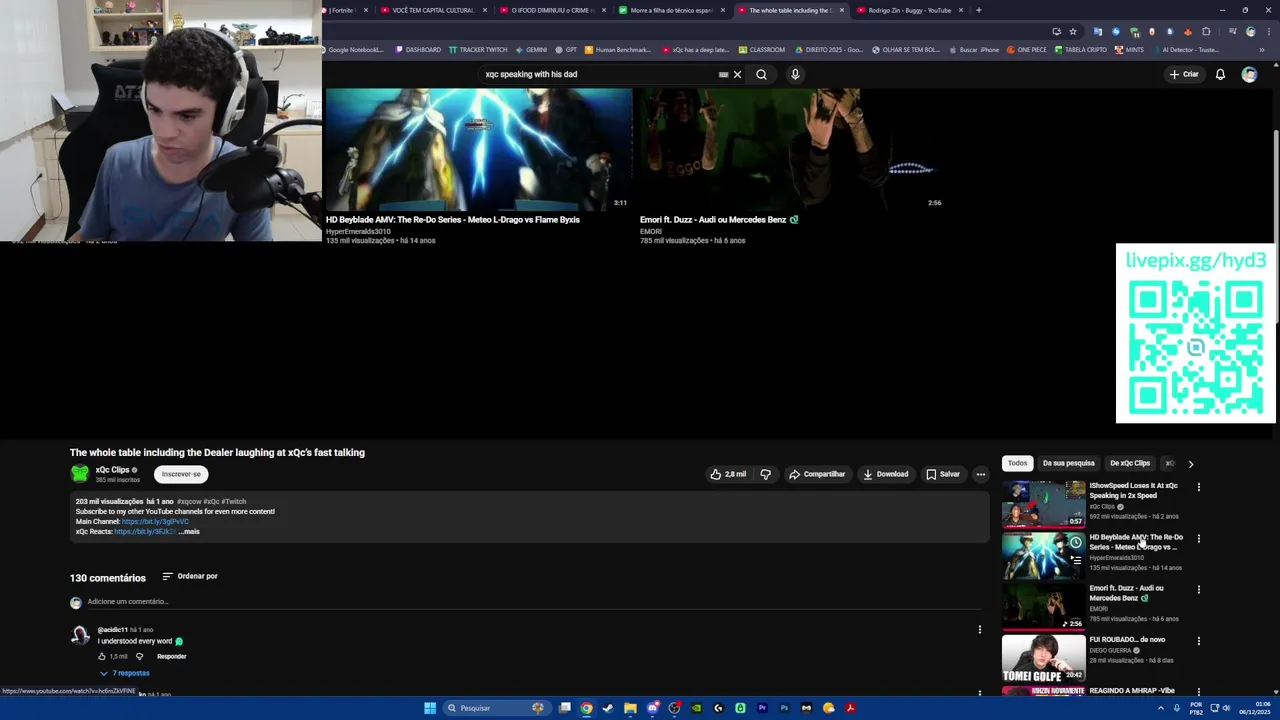The height and width of the screenshot is (720, 1280).
Task: Click Responder on @acidic11 comment
Action: tap(172, 656)
